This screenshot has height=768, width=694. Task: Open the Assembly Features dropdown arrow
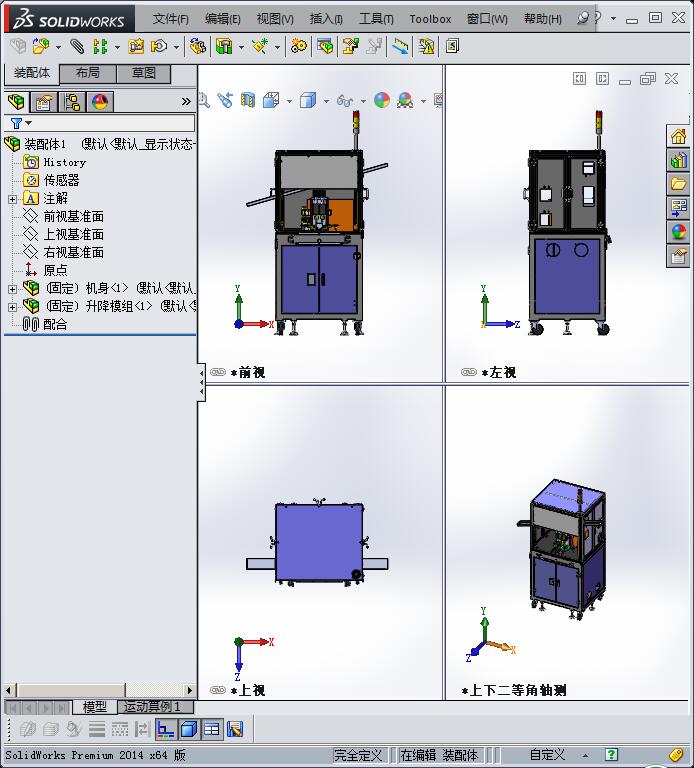point(241,48)
